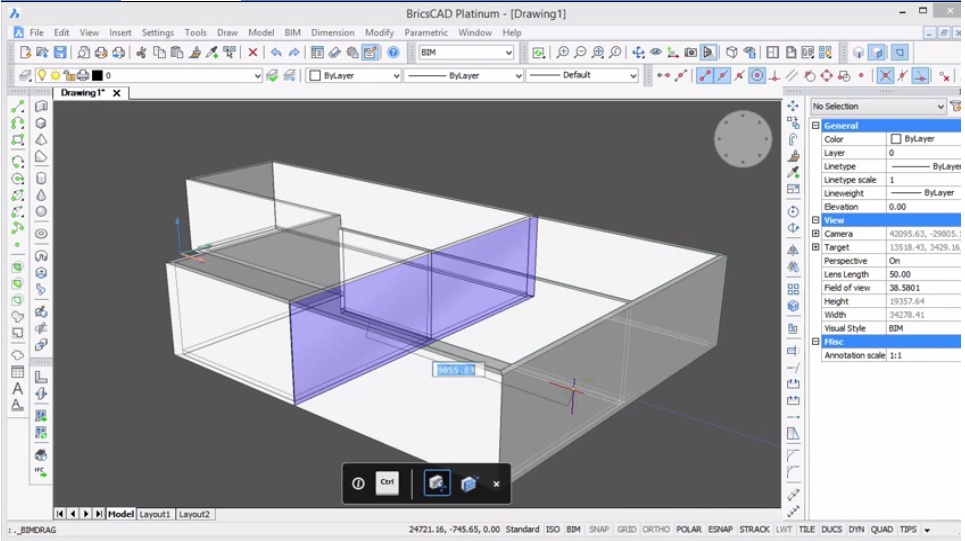965x541 pixels.
Task: Toggle SNAP in status bar
Action: coord(598,529)
